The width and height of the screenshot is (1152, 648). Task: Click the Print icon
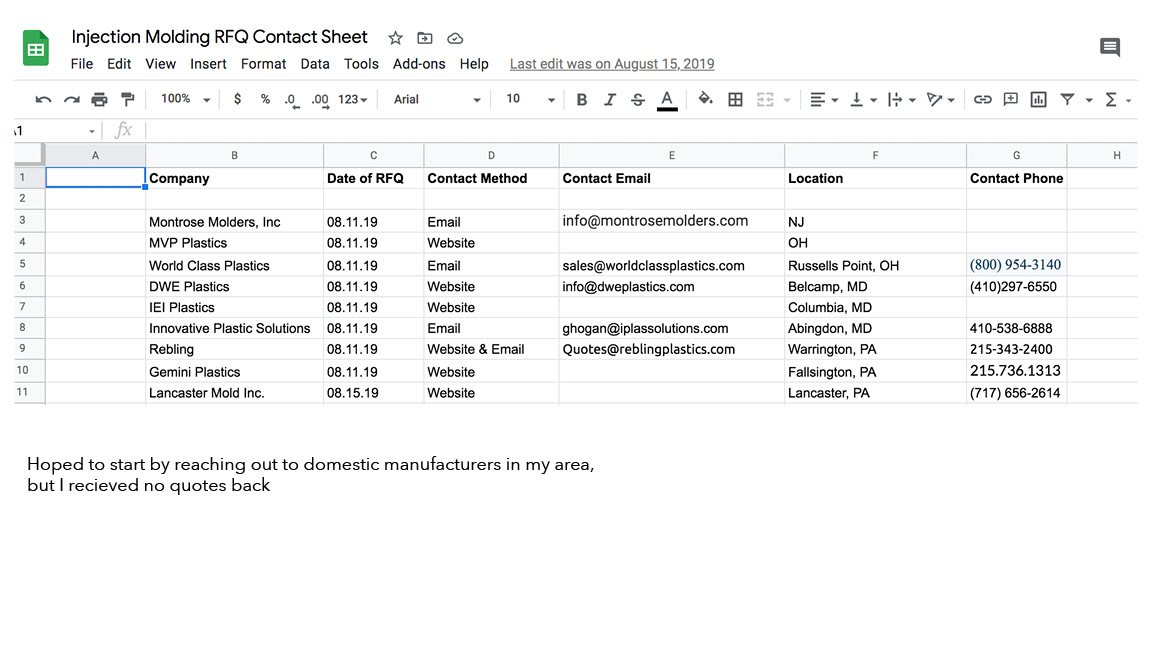point(99,99)
